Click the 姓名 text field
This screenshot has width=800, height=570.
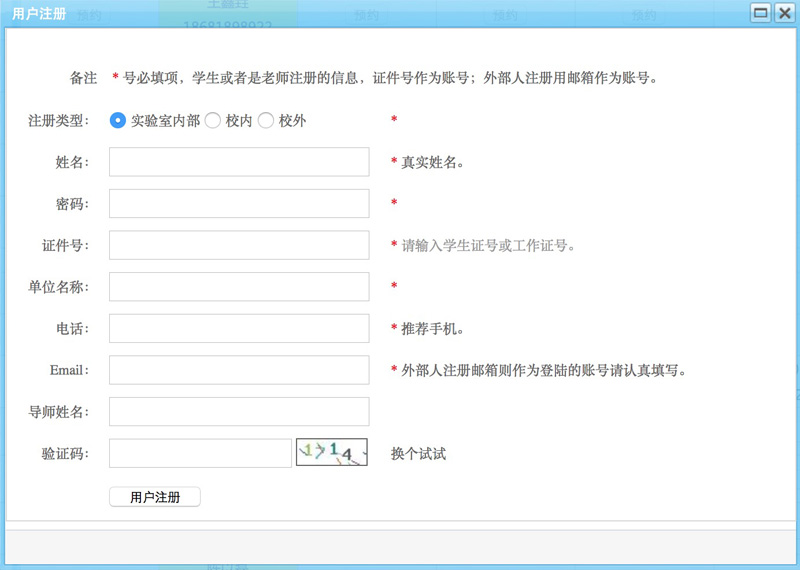(239, 162)
